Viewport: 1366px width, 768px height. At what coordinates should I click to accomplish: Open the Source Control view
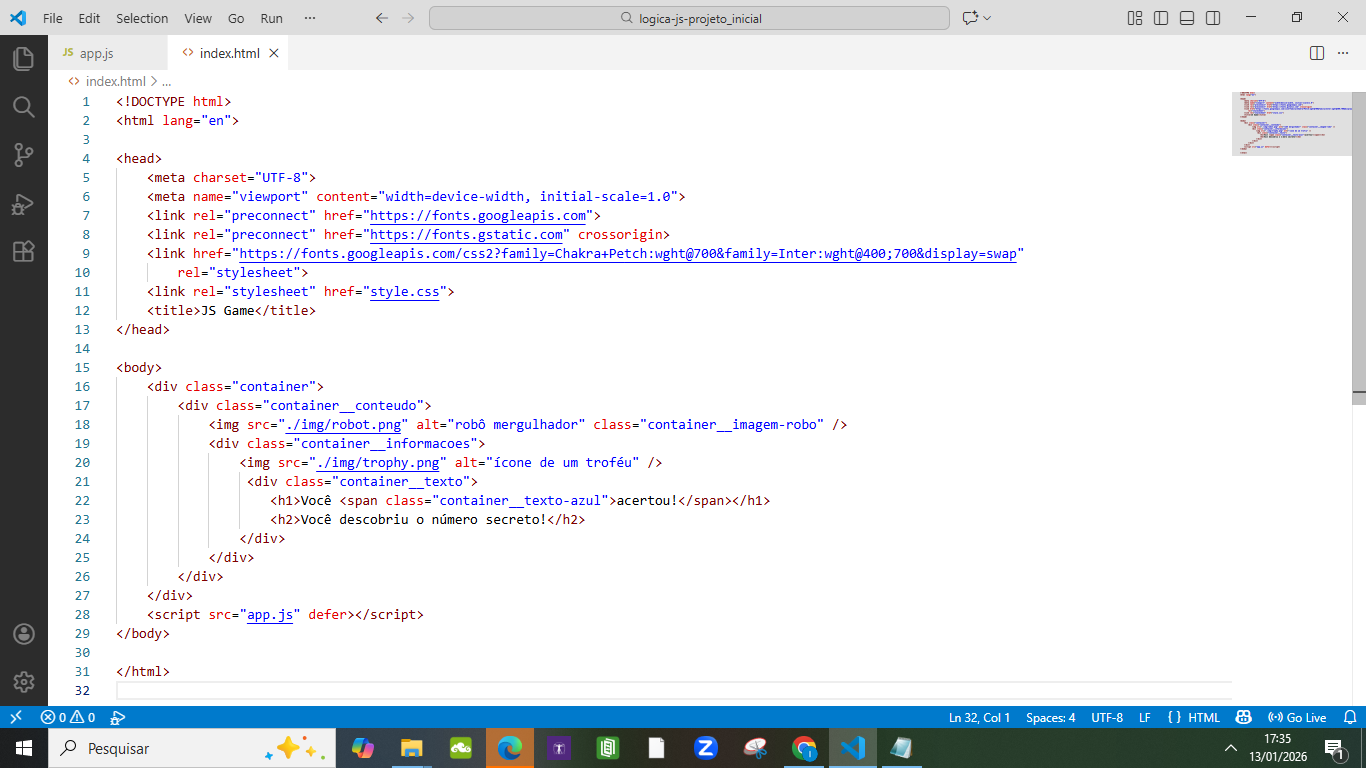[x=23, y=155]
